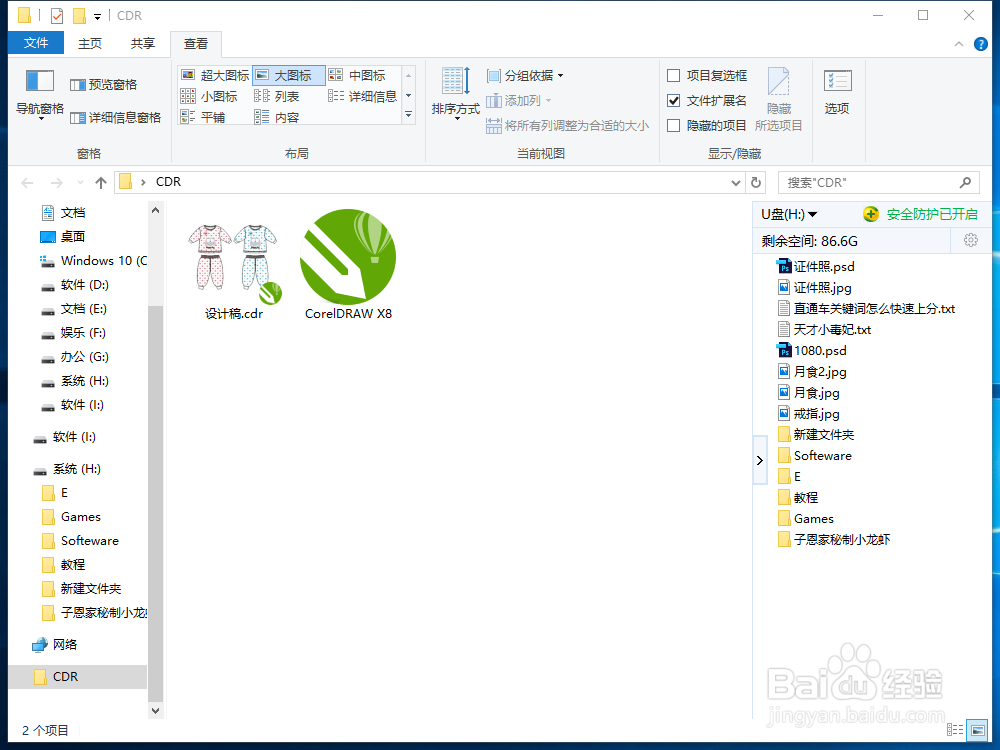
Task: Open the 排序方式 sort by menu
Action: point(455,93)
